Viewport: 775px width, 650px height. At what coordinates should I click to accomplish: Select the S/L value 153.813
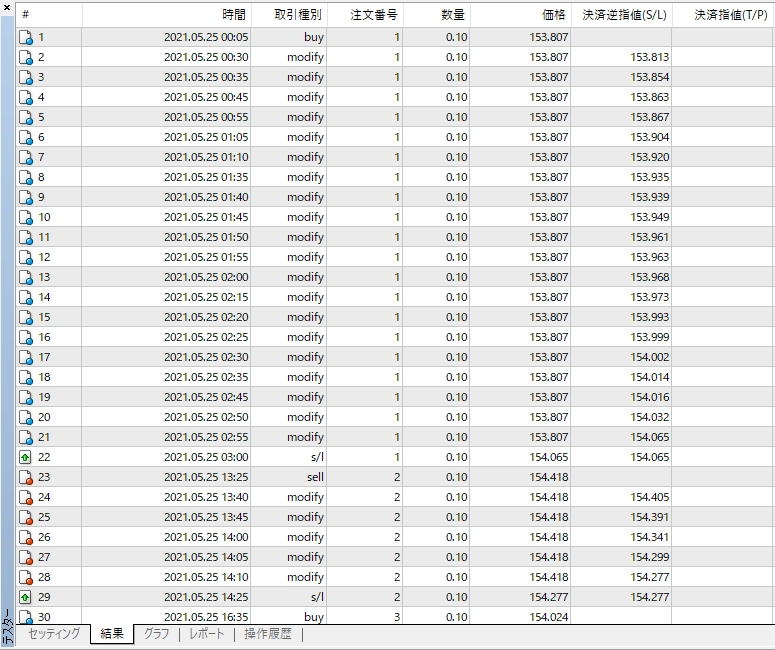tap(649, 57)
